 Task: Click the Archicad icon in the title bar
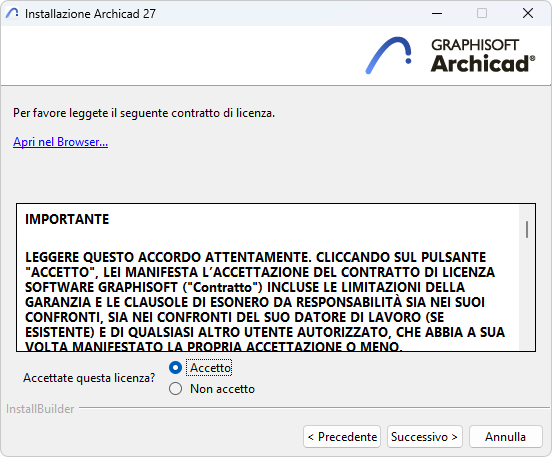coord(12,13)
